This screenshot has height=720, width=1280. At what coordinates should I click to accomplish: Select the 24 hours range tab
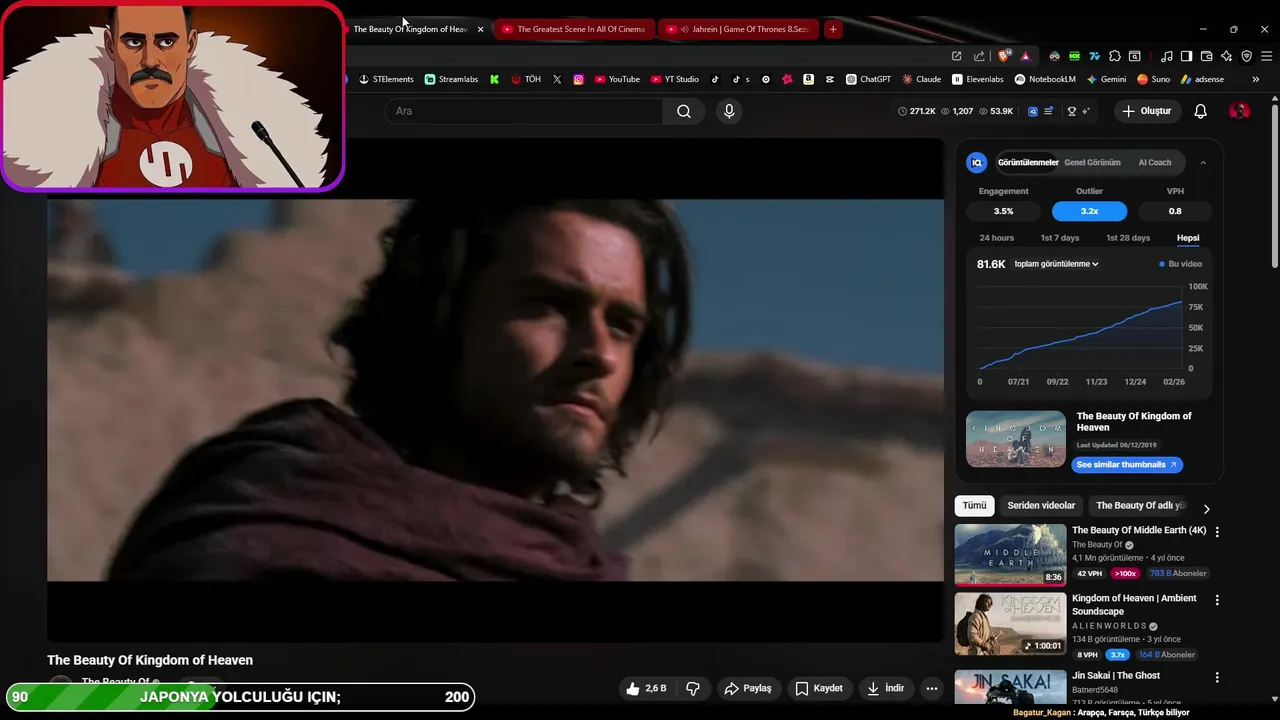[x=996, y=238]
